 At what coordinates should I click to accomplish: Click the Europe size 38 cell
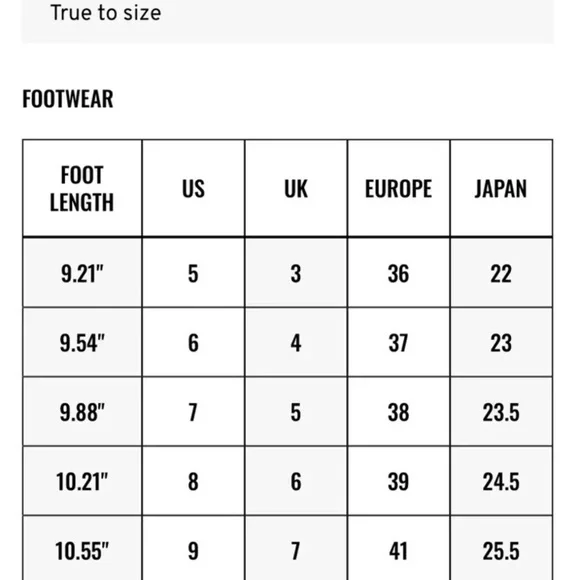pos(399,412)
